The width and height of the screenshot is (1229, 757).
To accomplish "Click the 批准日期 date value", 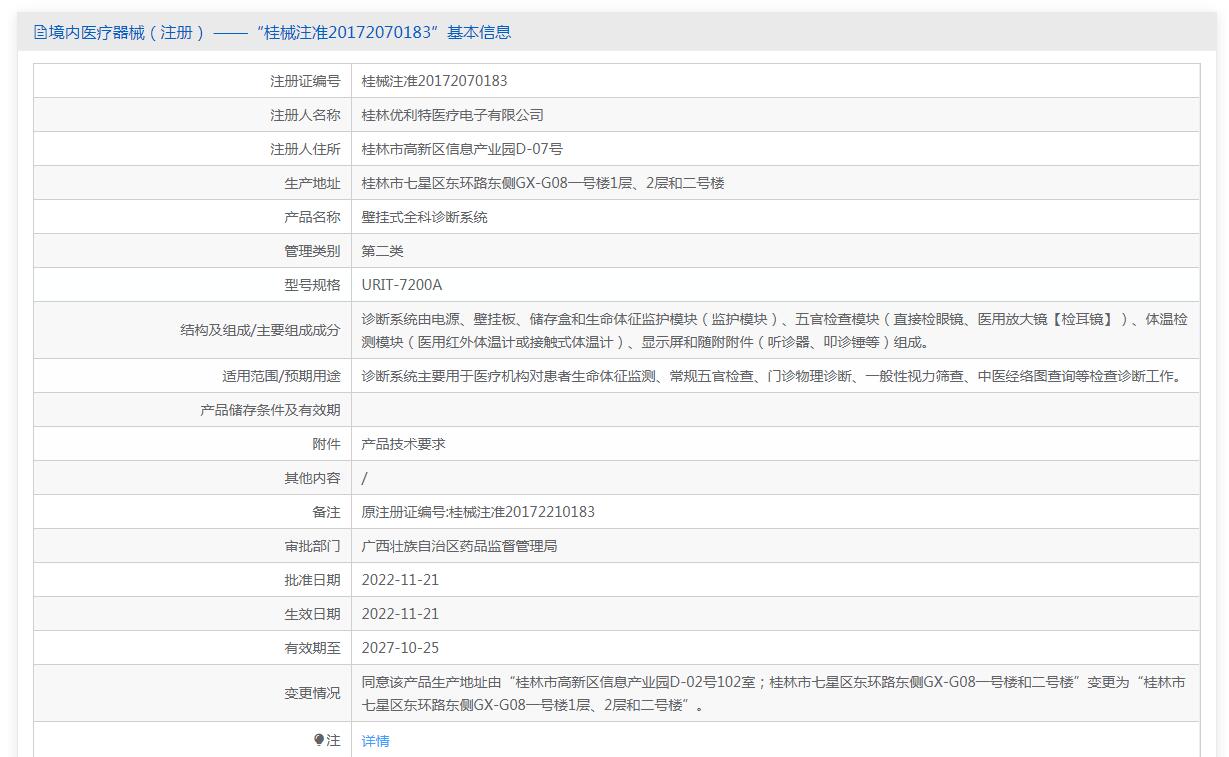I will click(400, 580).
